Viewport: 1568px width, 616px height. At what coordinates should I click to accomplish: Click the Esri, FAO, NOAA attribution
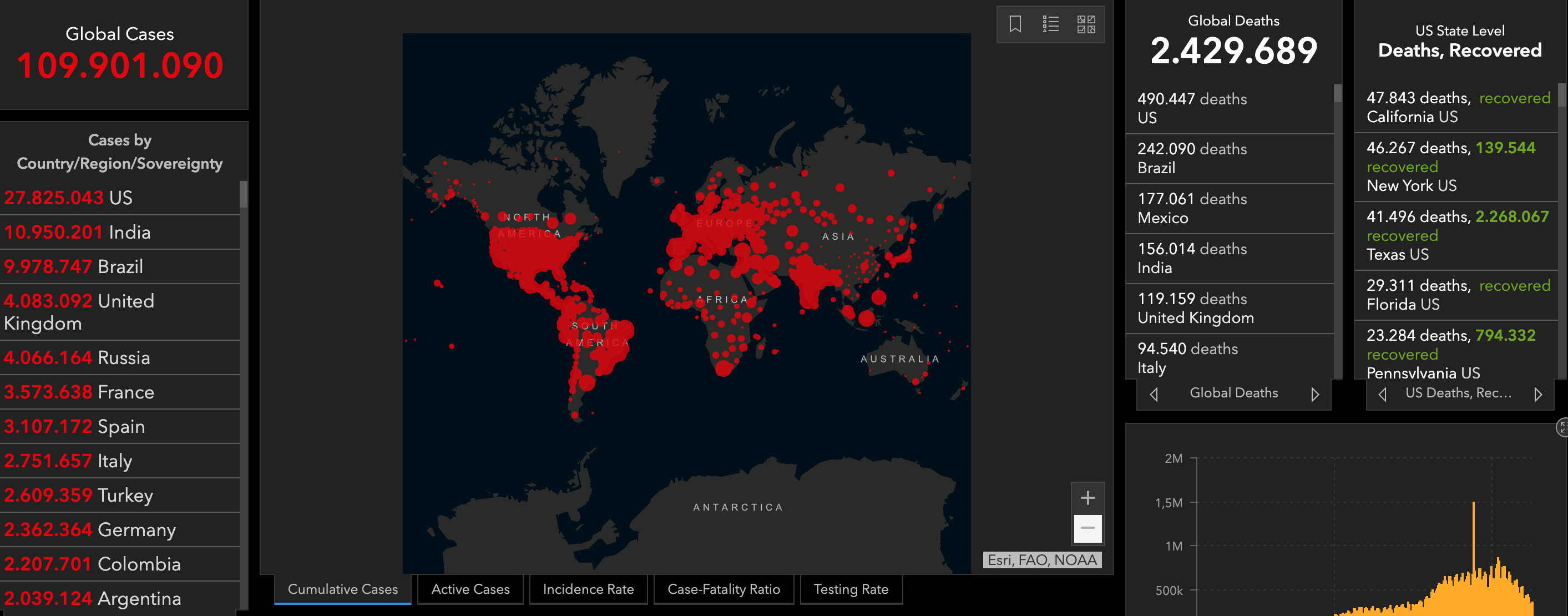tap(1041, 560)
